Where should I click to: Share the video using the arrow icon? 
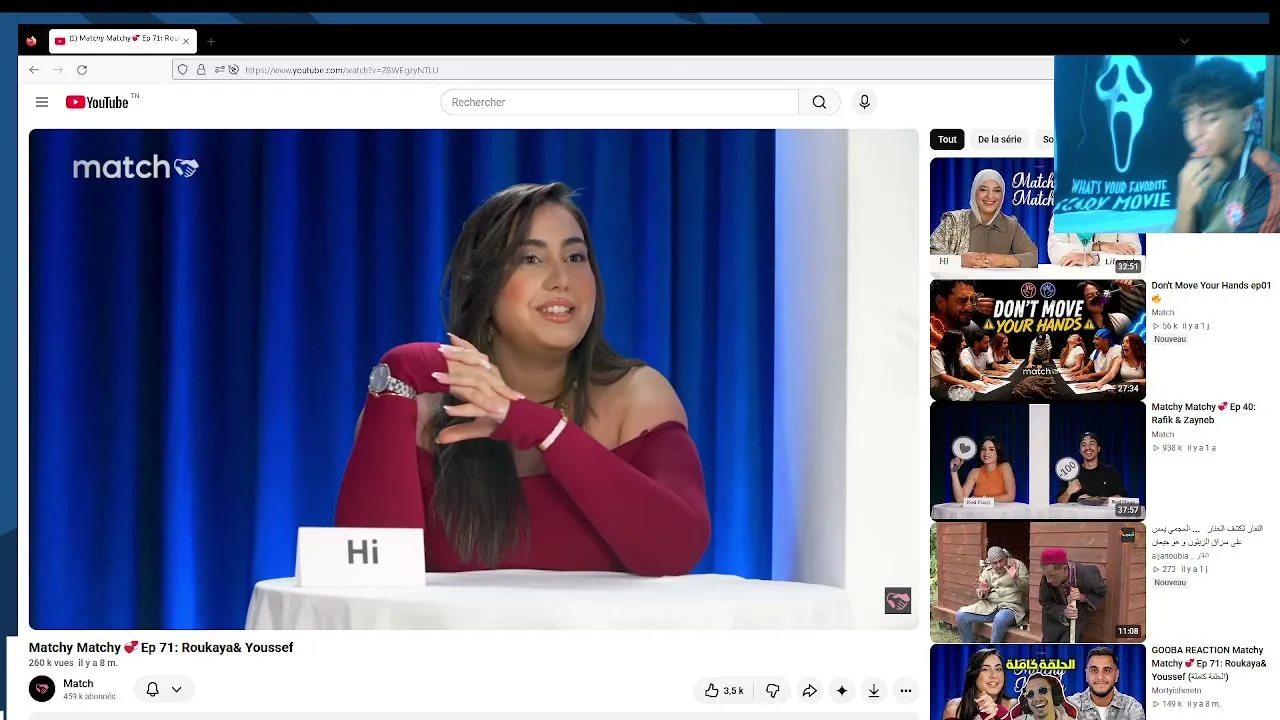(x=809, y=690)
